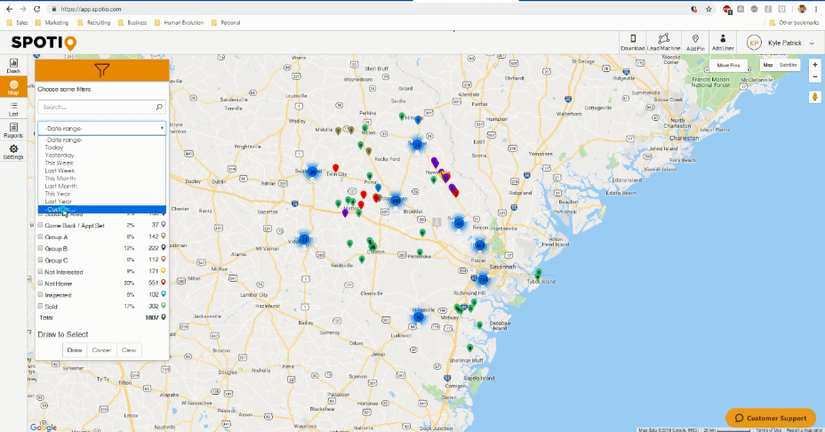Open the Other bookmarks folder
Screen dimensions: 825x432
794,23
